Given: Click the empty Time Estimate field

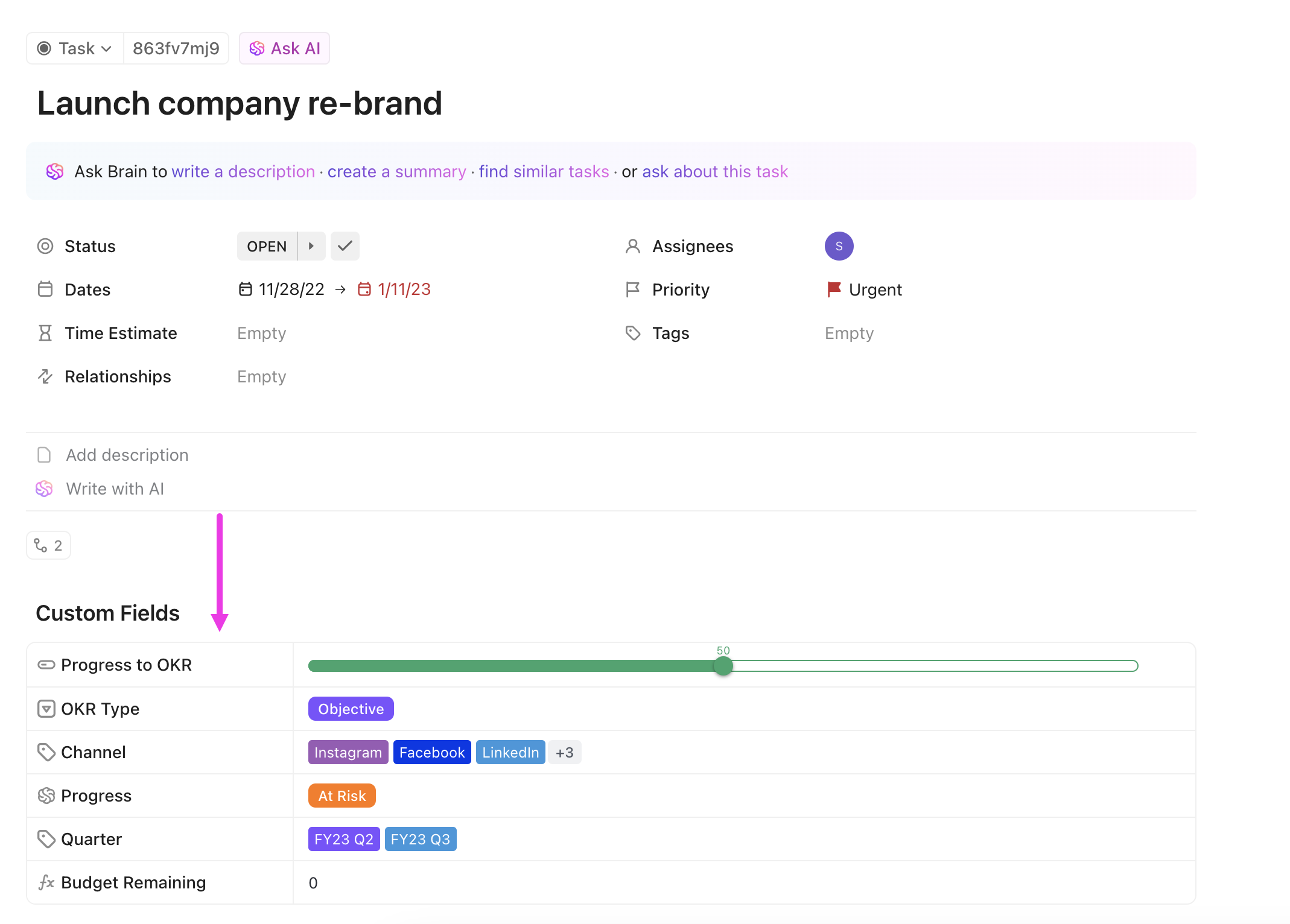Looking at the screenshot, I should pyautogui.click(x=261, y=333).
